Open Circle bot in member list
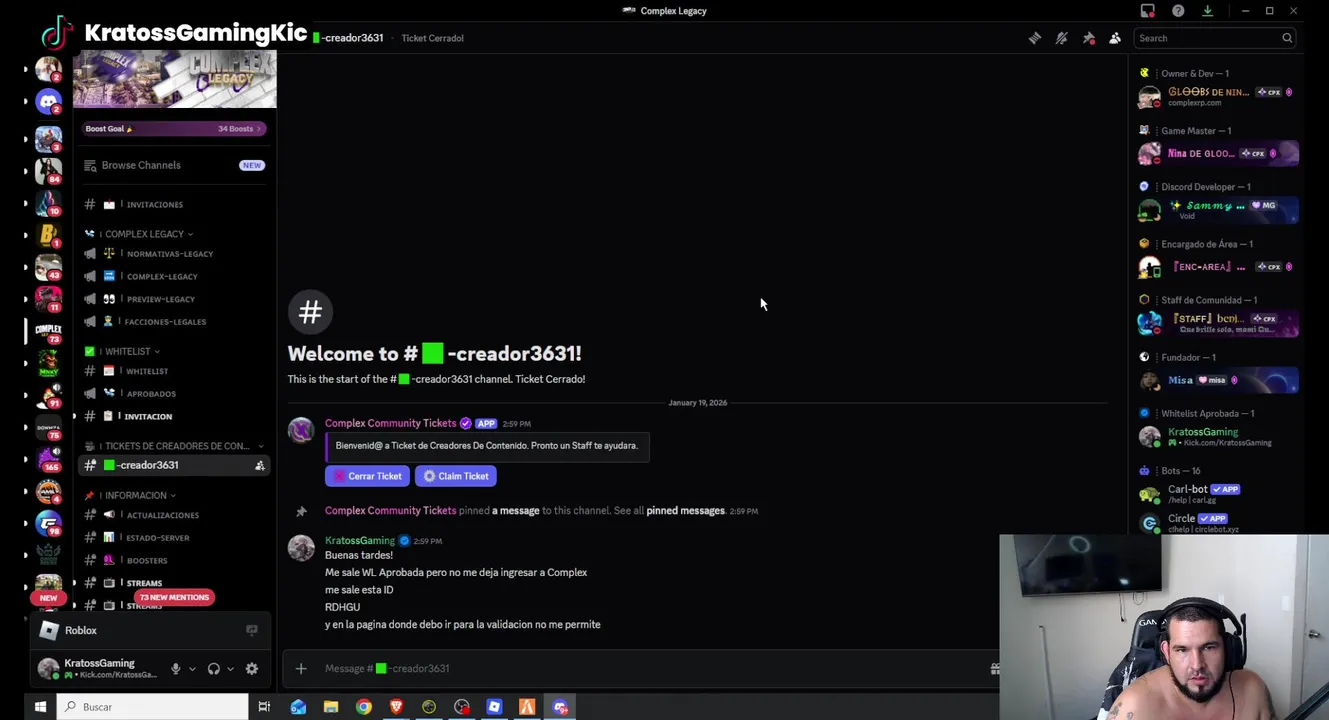This screenshot has height=720, width=1329. tap(1218, 523)
